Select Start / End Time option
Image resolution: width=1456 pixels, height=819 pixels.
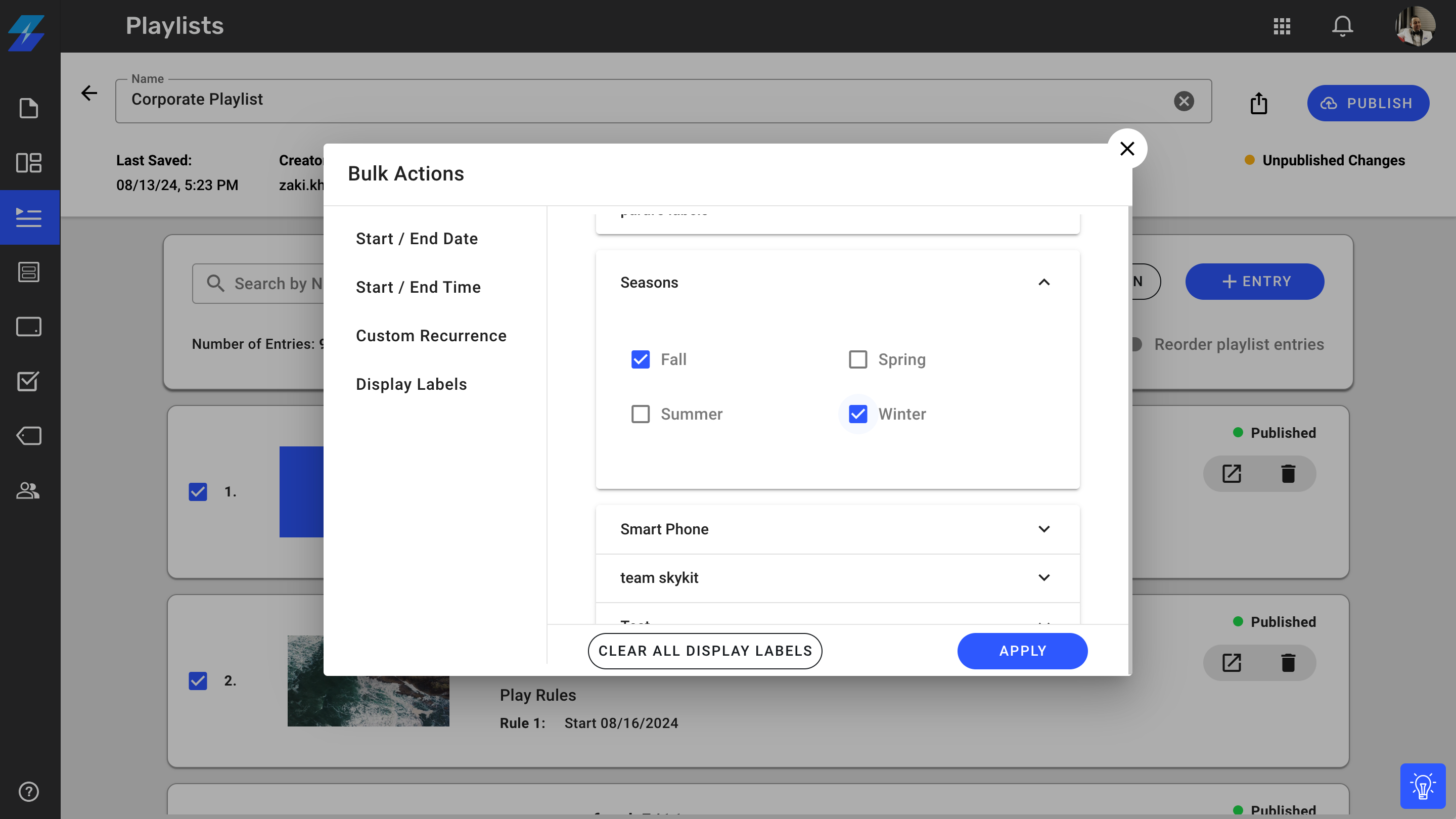click(x=418, y=287)
